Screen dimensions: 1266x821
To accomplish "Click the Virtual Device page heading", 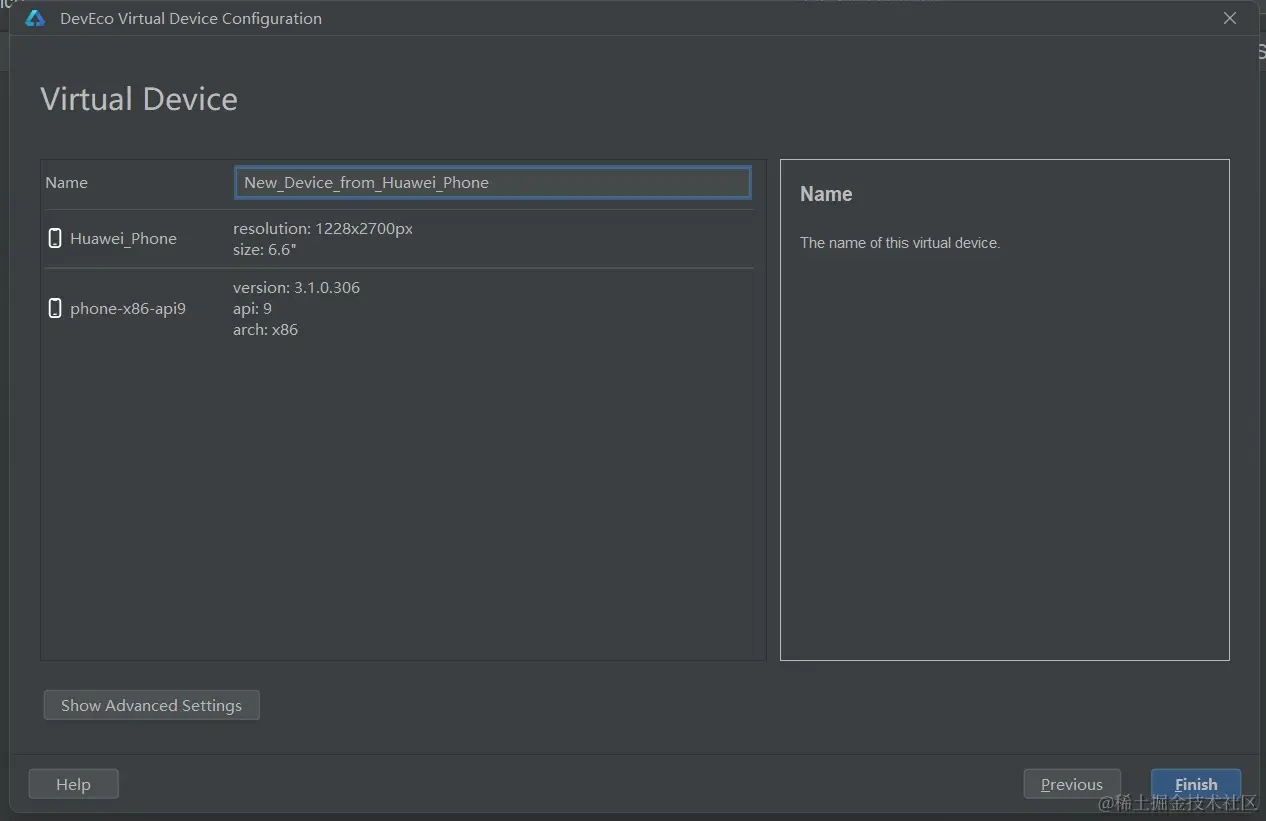I will [x=139, y=99].
